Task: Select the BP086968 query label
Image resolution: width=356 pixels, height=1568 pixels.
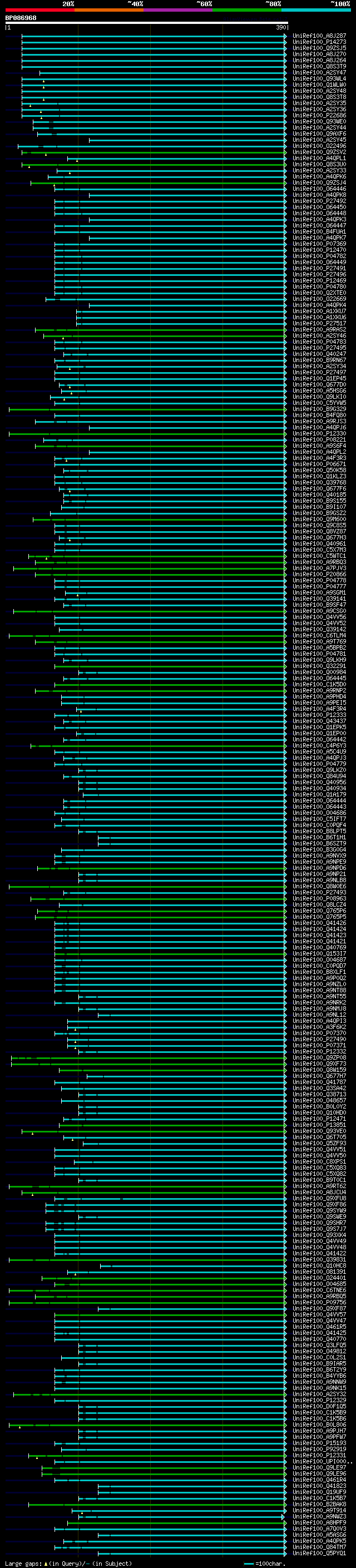Action: (x=21, y=18)
